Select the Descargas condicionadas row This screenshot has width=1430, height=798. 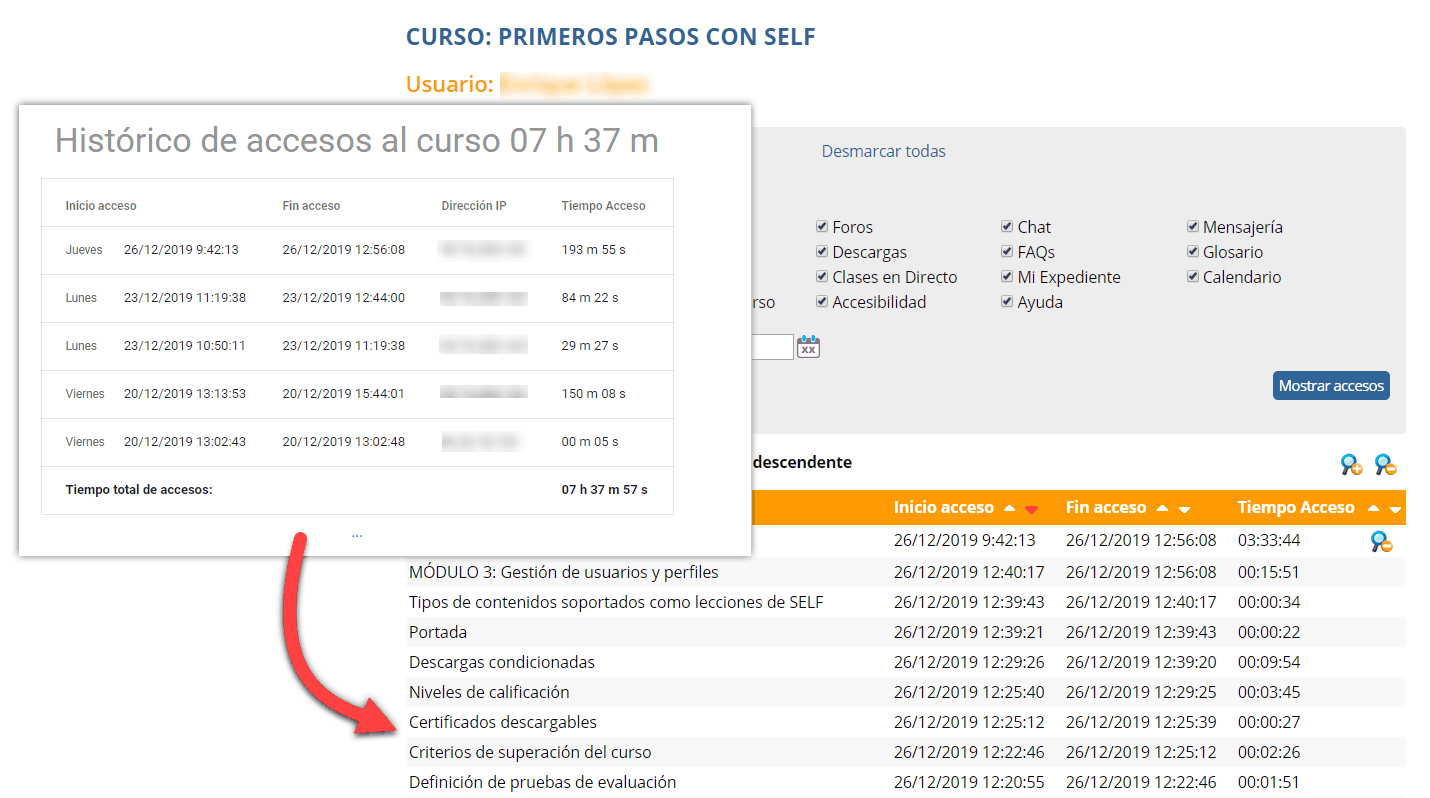905,663
